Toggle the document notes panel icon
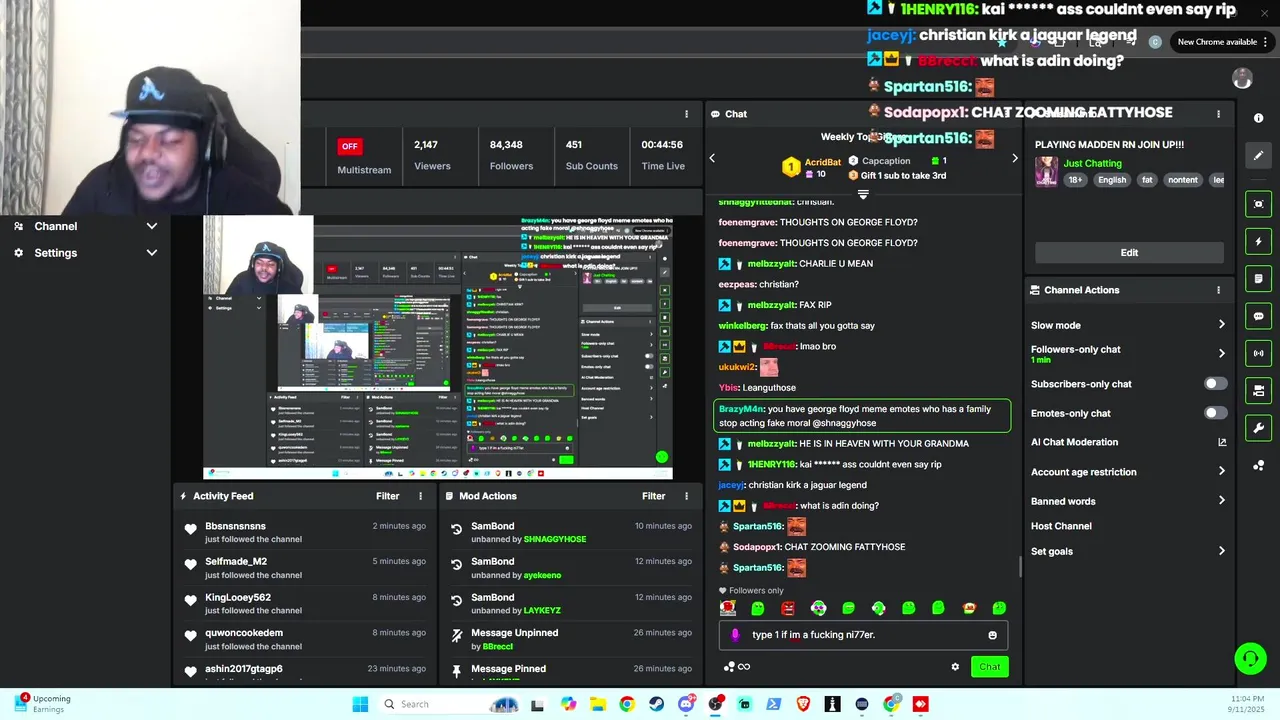Viewport: 1280px width, 720px height. coord(1258,279)
